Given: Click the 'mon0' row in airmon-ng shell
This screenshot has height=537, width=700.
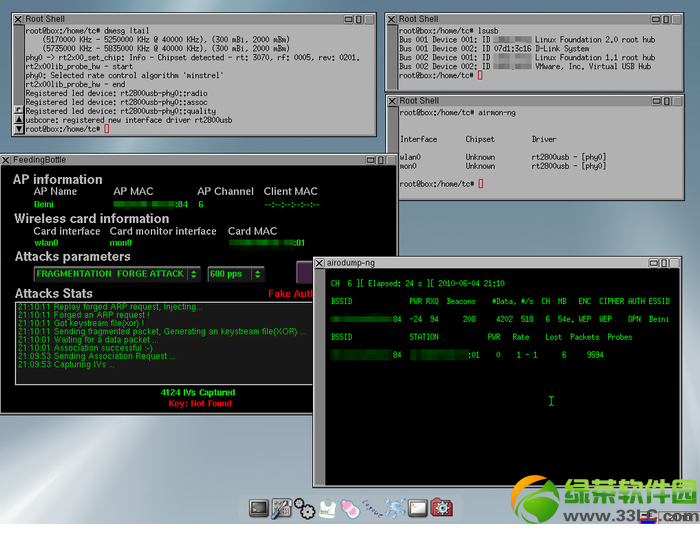Looking at the screenshot, I should pyautogui.click(x=503, y=166).
